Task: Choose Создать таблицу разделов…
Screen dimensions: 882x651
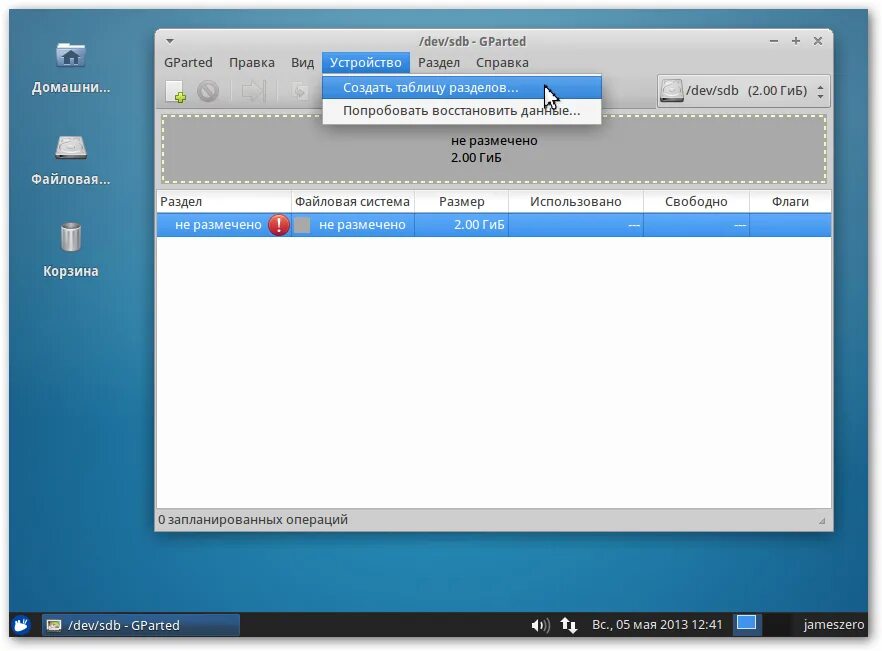Action: click(462, 88)
